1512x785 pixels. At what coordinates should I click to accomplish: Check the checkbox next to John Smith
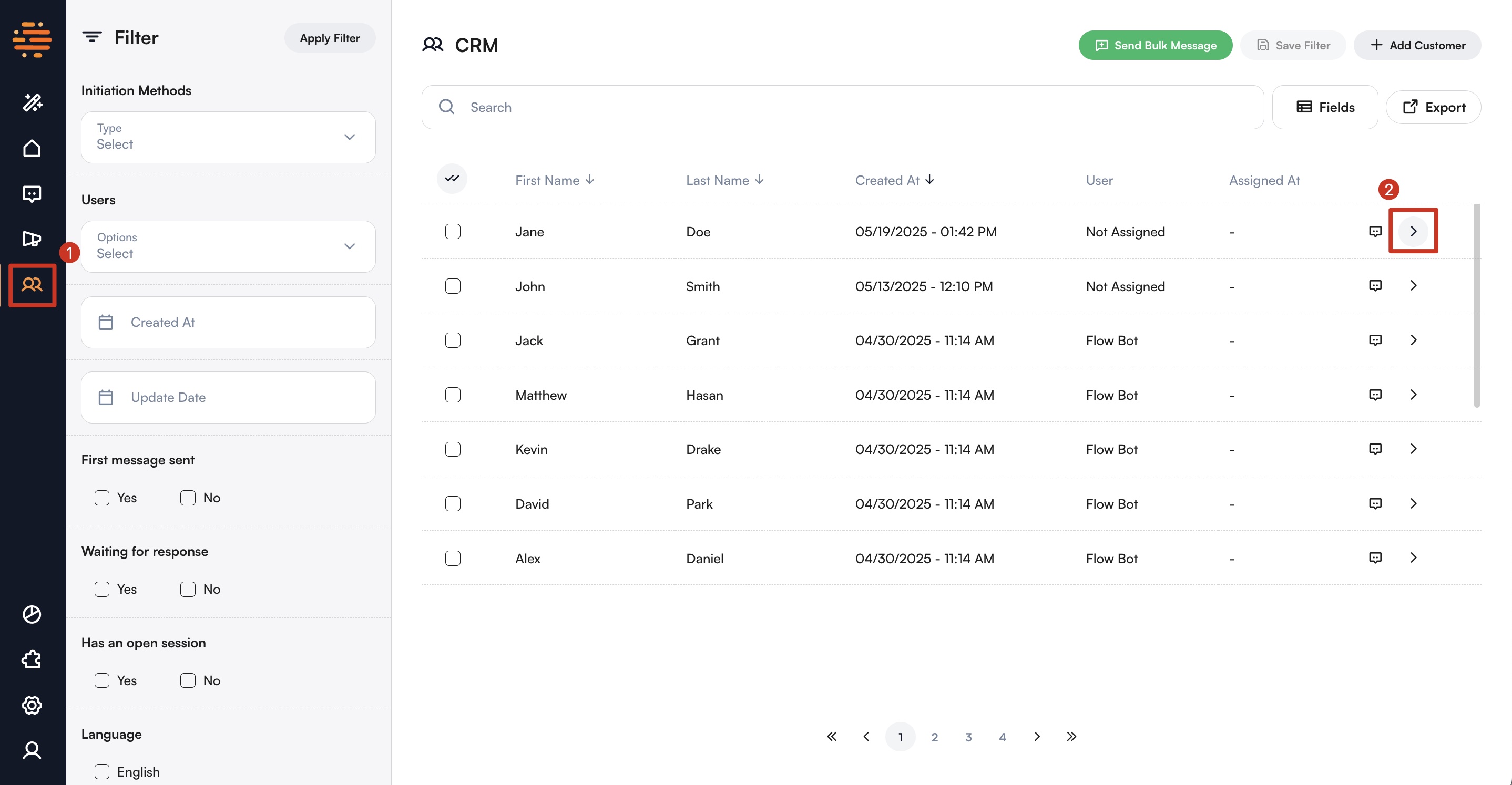(x=453, y=286)
